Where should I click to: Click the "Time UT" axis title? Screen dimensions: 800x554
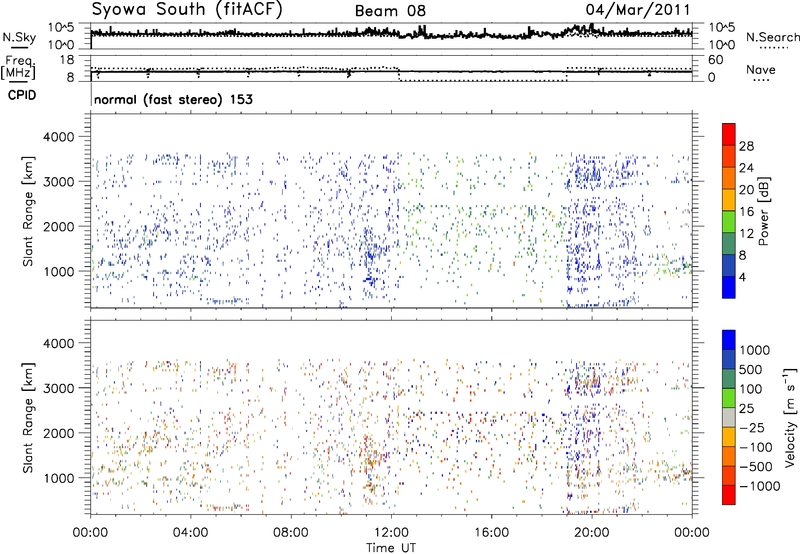391,548
